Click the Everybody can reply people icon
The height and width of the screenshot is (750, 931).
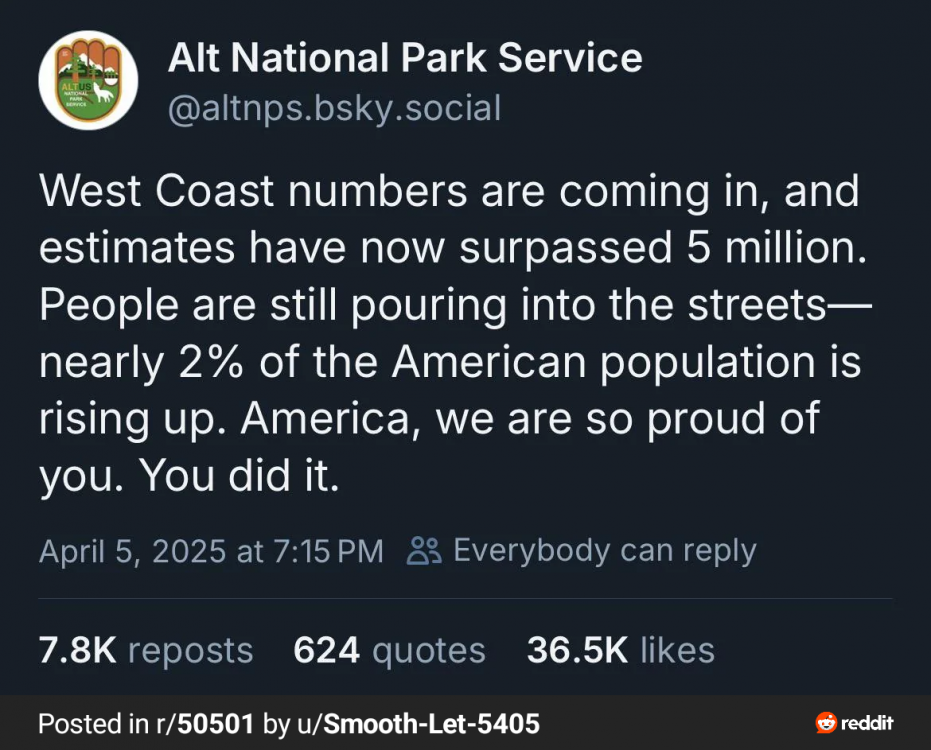424,550
